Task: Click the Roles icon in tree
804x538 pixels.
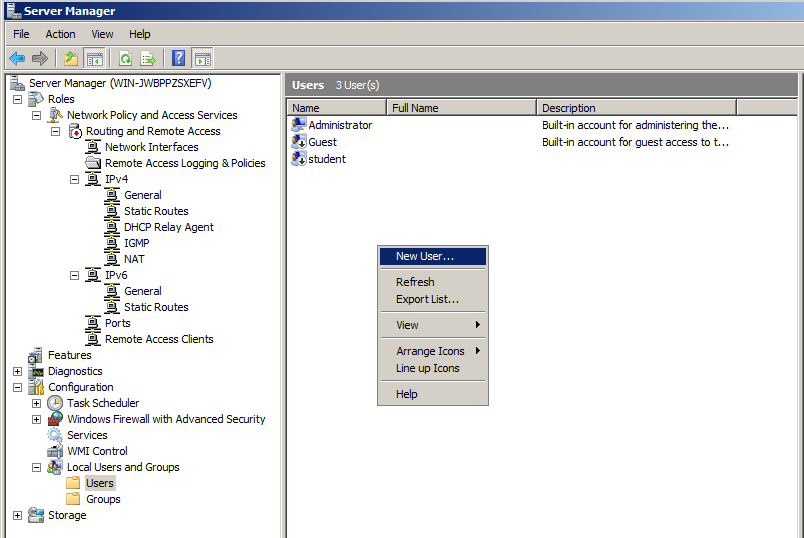Action: [36, 98]
